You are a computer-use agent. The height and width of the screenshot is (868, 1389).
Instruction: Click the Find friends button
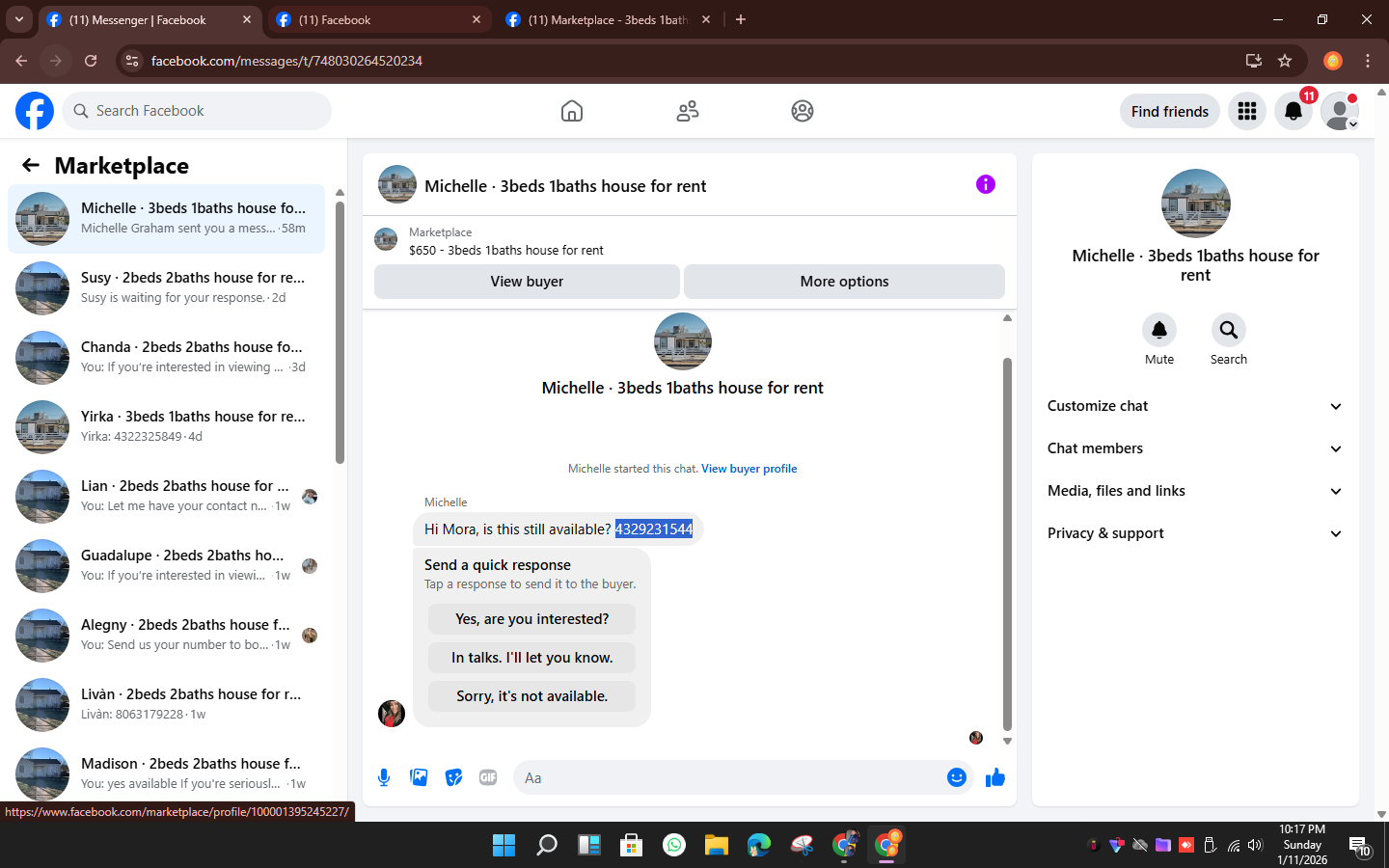pos(1170,111)
